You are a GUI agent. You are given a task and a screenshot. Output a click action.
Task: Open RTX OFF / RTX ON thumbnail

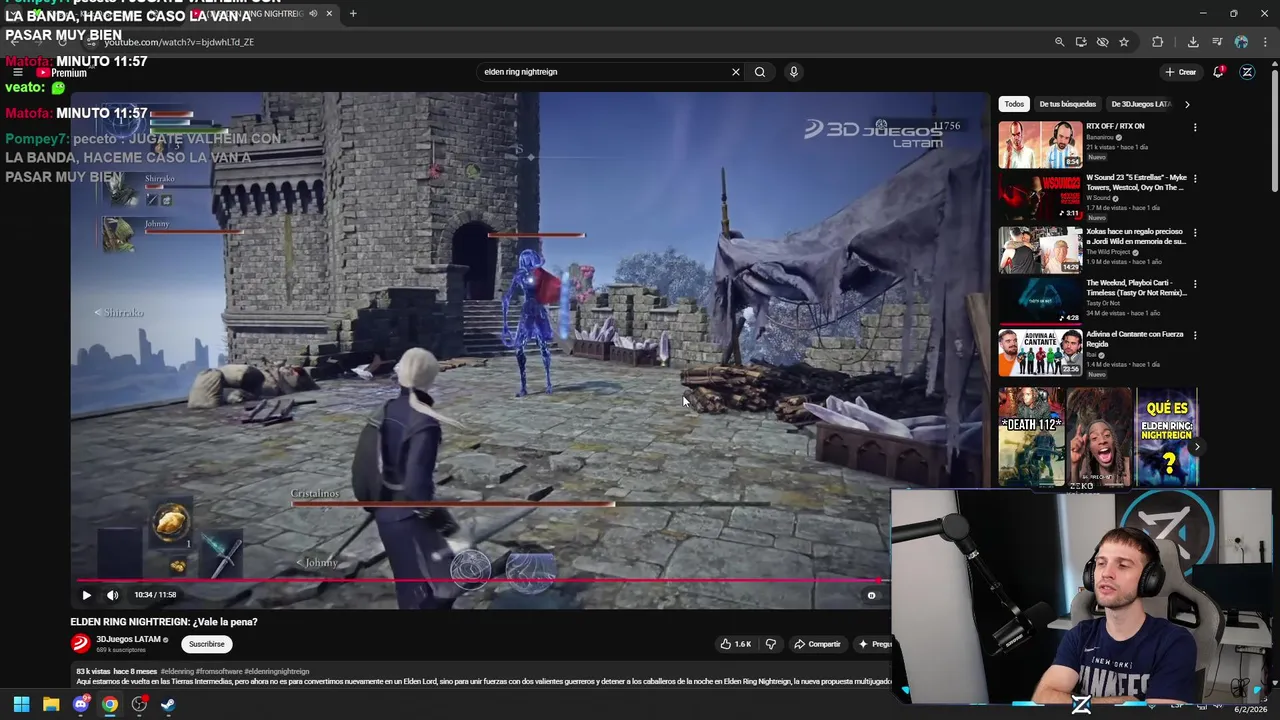(x=1040, y=144)
